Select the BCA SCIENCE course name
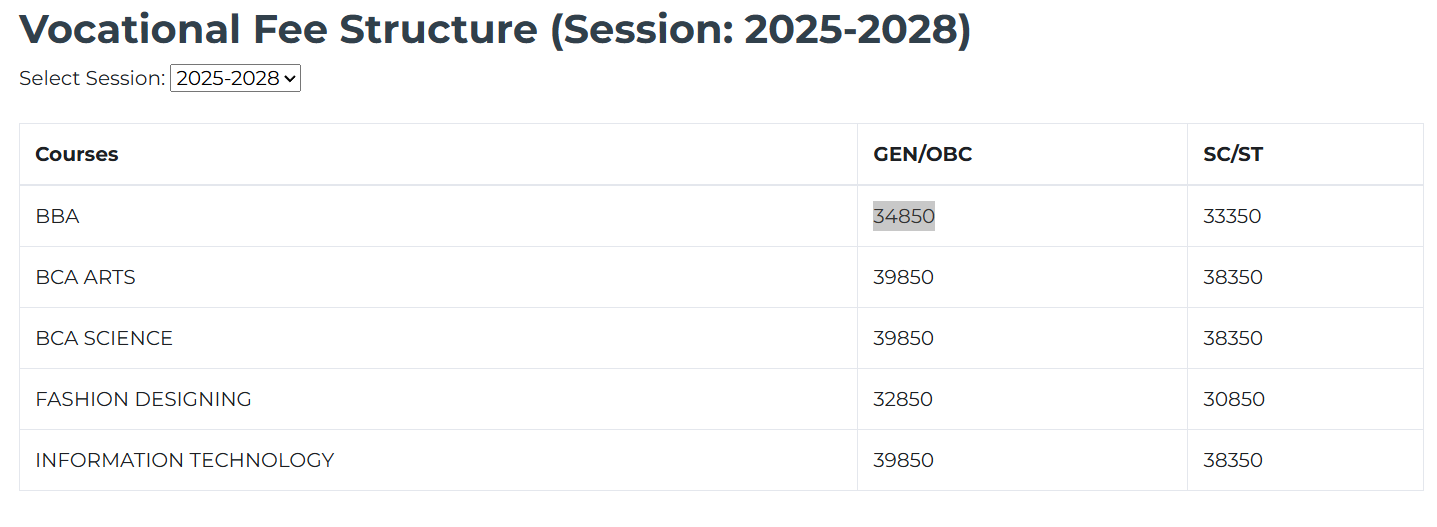Image resolution: width=1437 pixels, height=527 pixels. tap(104, 338)
